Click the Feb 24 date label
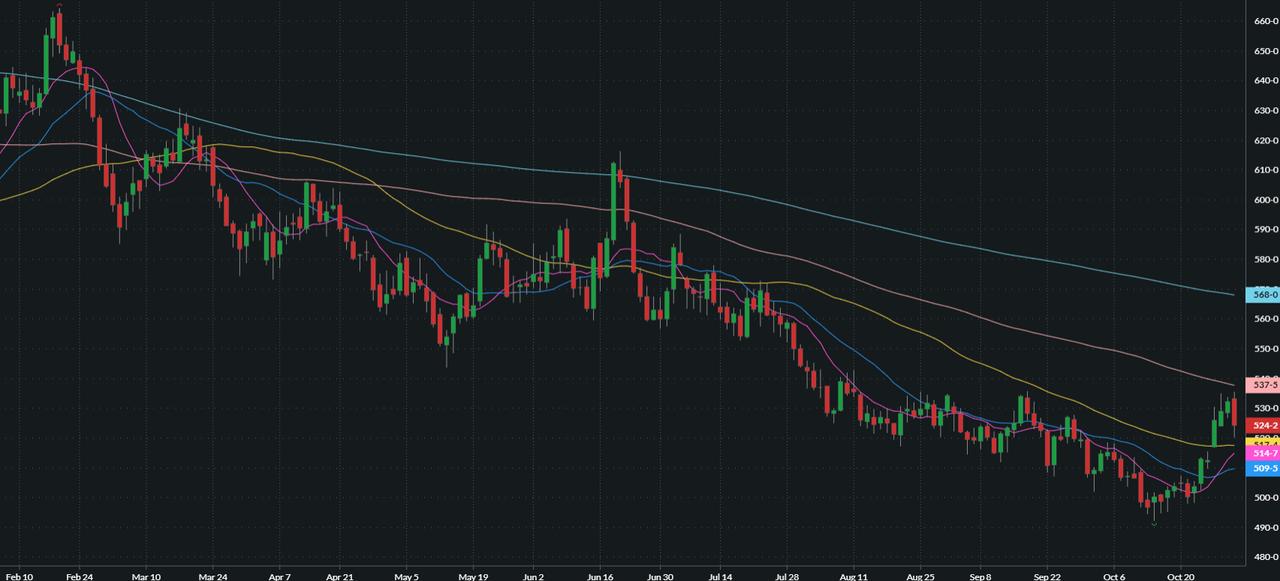Viewport: 1280px width, 581px height. (x=78, y=576)
